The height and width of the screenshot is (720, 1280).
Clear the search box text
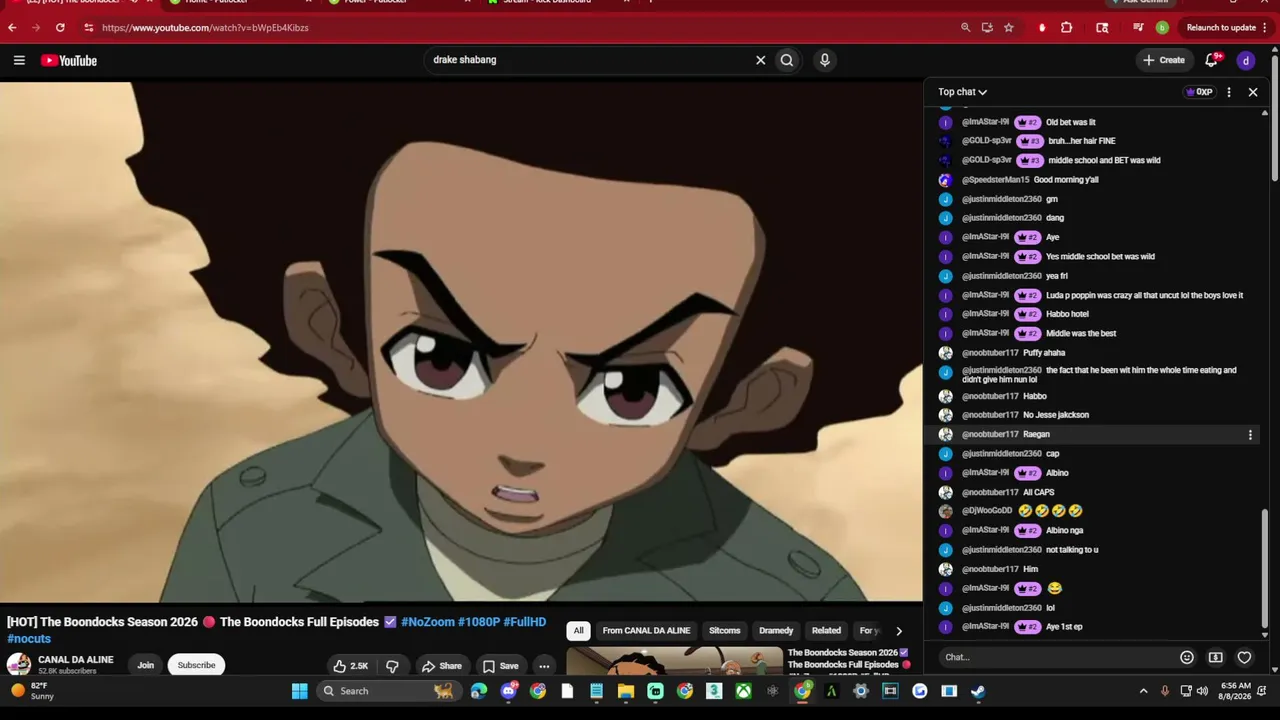760,60
